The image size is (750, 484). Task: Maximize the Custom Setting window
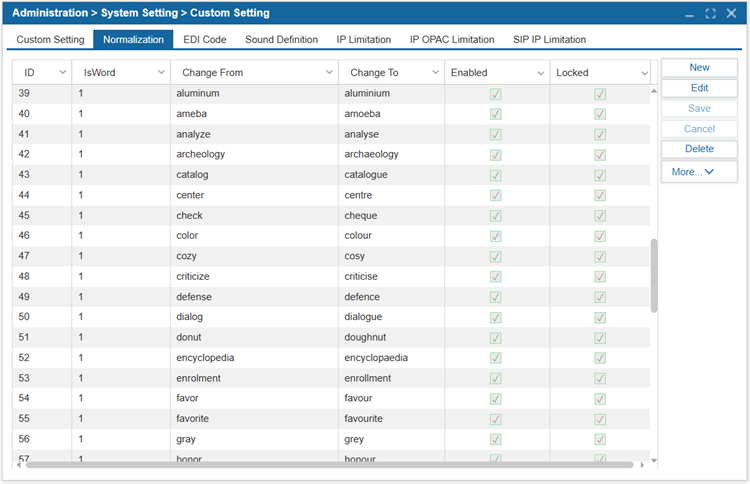pos(710,13)
